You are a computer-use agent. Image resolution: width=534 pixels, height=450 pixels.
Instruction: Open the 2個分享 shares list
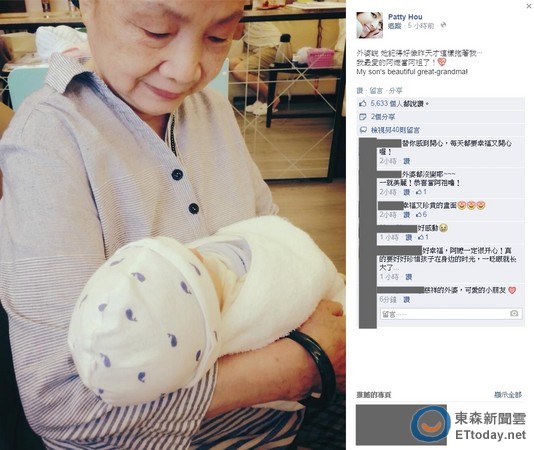(383, 117)
